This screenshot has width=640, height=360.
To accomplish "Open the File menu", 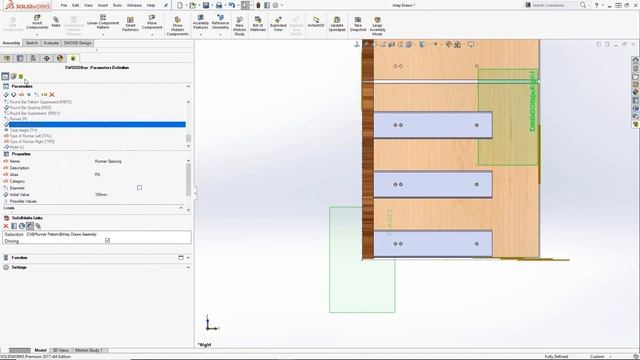I will 64,5.
